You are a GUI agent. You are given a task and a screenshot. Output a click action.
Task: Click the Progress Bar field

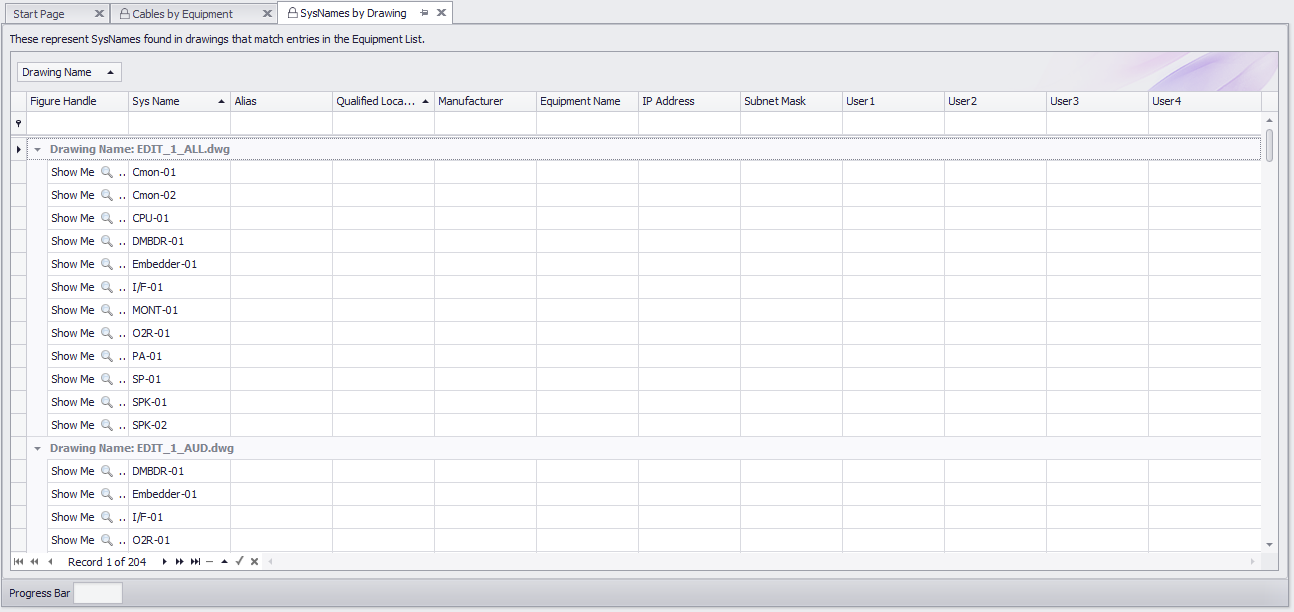coord(98,593)
